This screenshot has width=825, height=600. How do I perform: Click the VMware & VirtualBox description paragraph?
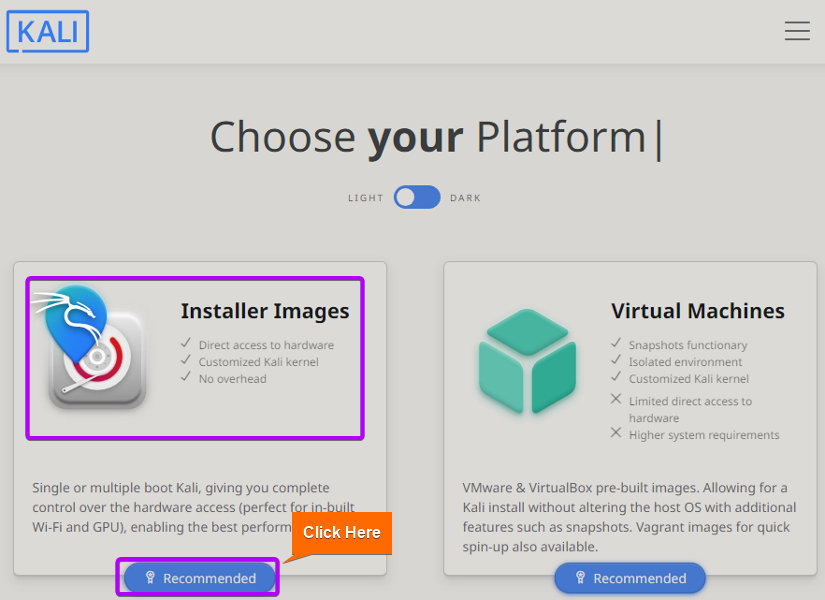[x=629, y=517]
